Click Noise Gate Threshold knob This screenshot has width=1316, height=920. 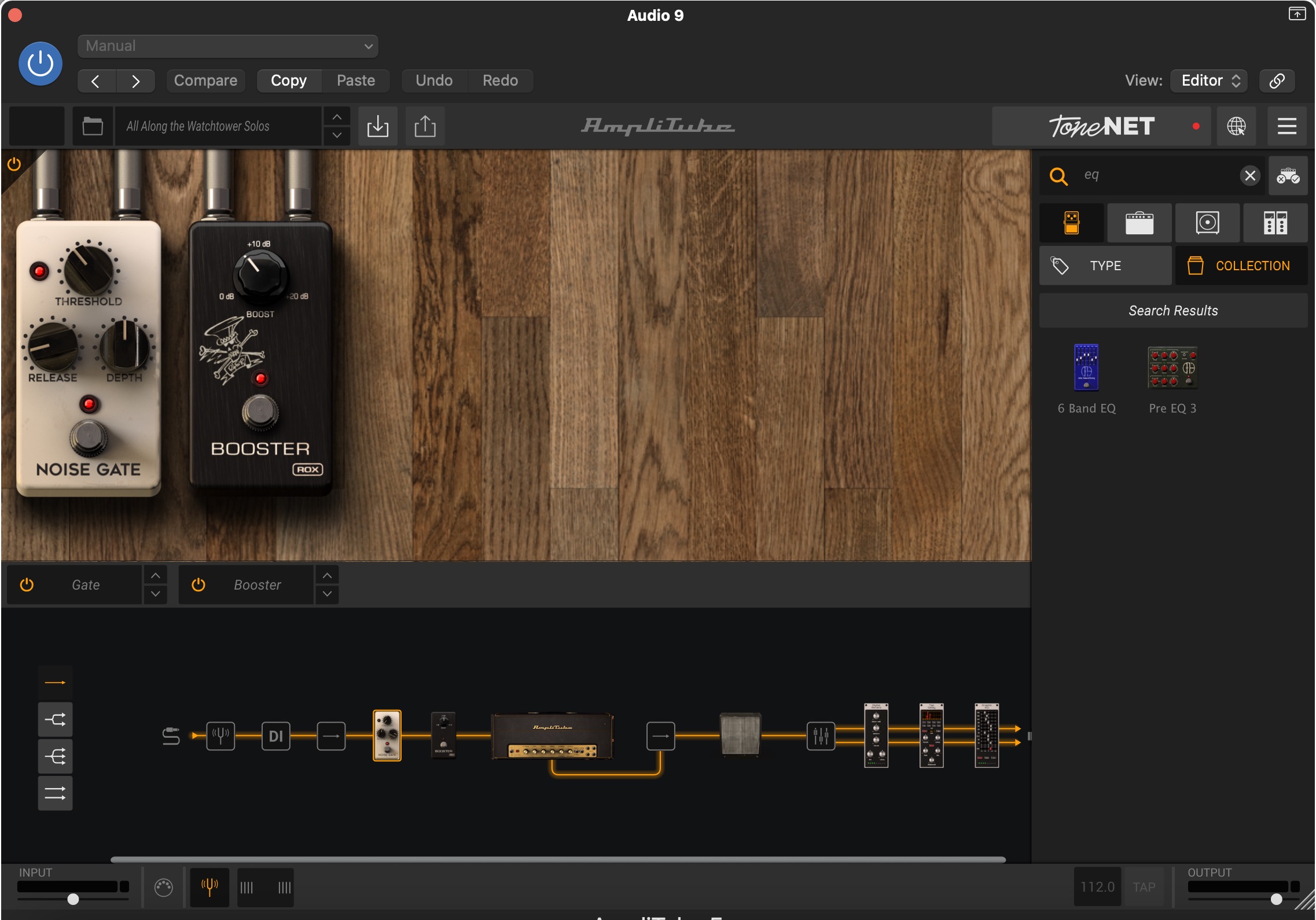click(x=88, y=269)
